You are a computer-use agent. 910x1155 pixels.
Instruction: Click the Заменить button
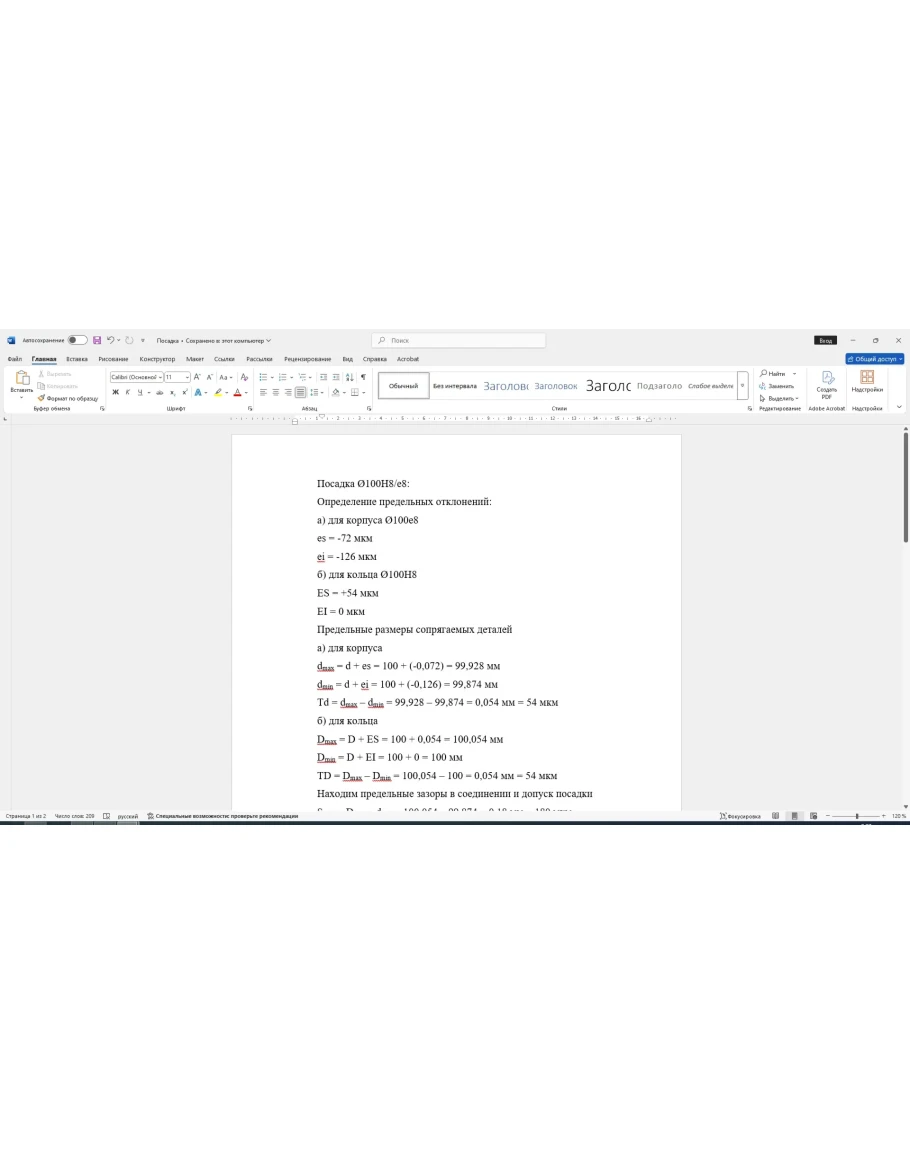[x=779, y=386]
